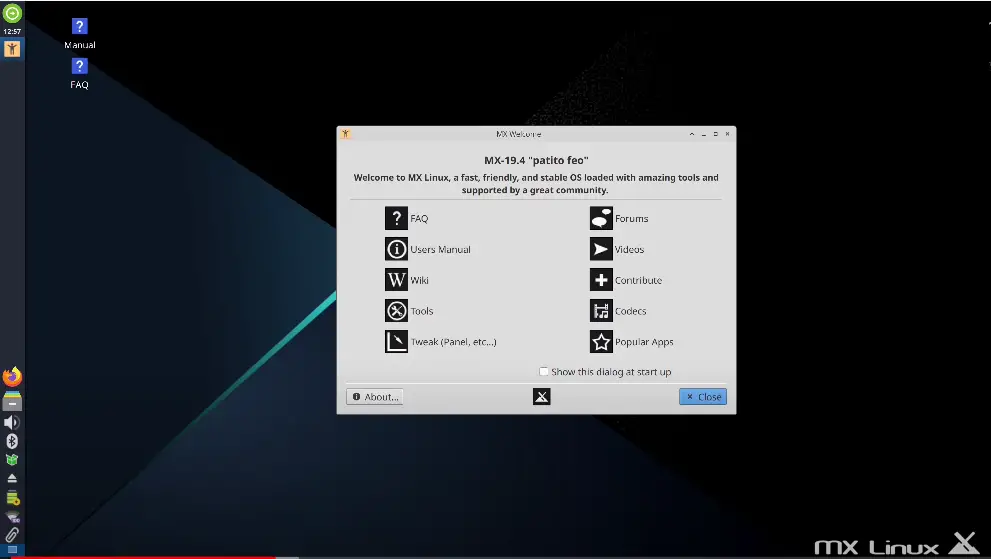Close the MX Welcome dialog via Close button
The height and width of the screenshot is (559, 991).
click(x=703, y=396)
